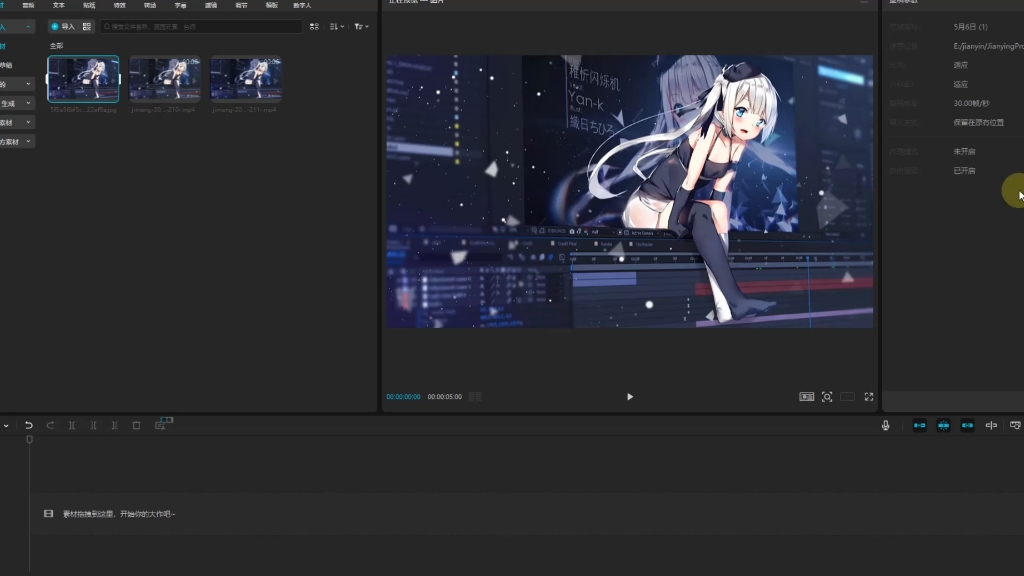Click the 保留在原有位置 import setting

tap(978, 122)
